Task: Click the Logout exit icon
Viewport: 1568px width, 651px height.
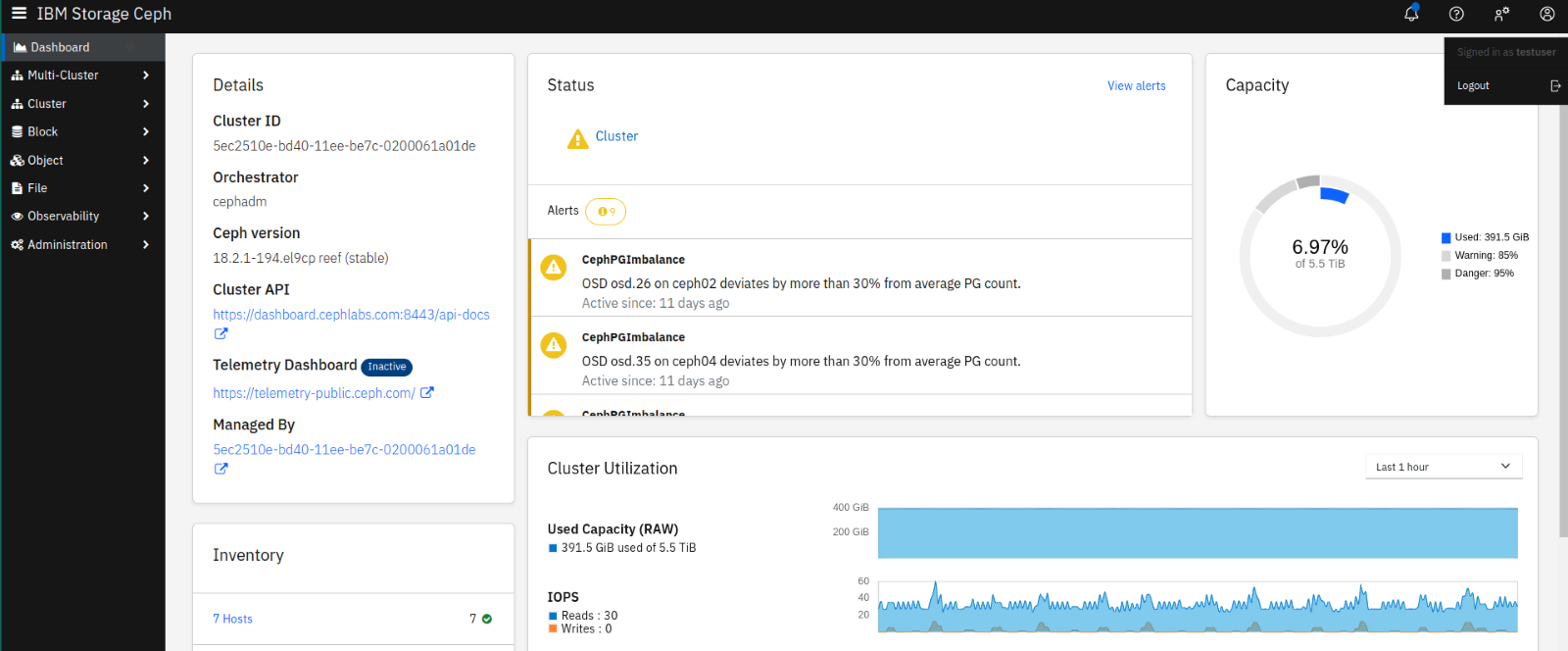Action: pos(1555,86)
